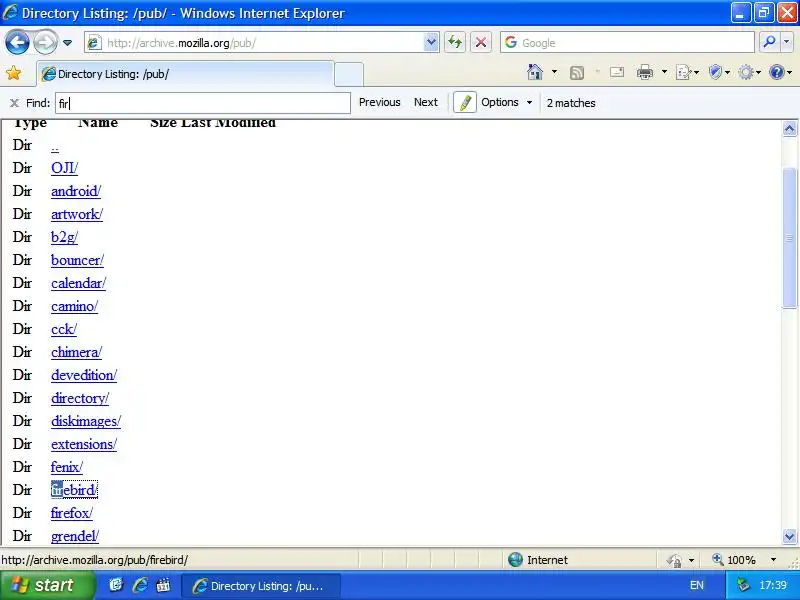800x600 pixels.
Task: Click Next in the Find bar
Action: 426,102
